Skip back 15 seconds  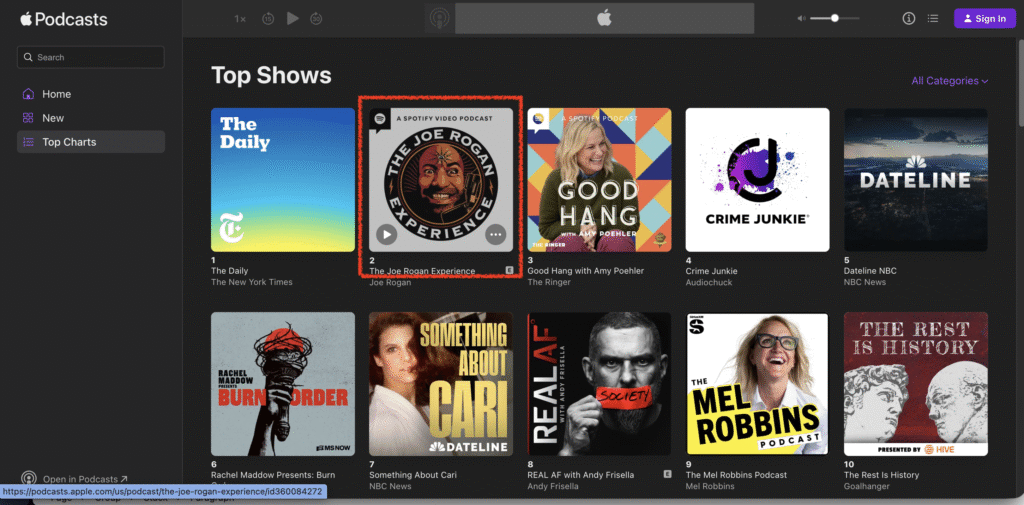[x=268, y=18]
